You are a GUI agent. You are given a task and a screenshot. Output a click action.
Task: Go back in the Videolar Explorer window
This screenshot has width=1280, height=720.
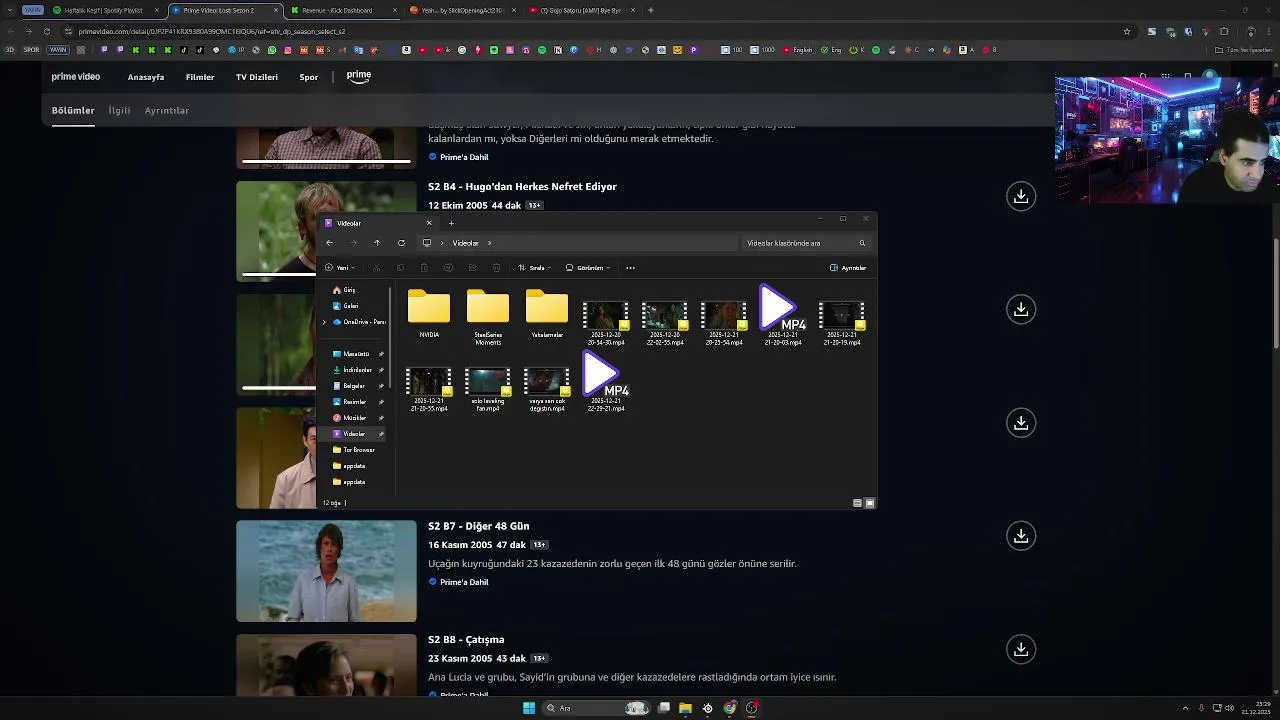tap(329, 243)
